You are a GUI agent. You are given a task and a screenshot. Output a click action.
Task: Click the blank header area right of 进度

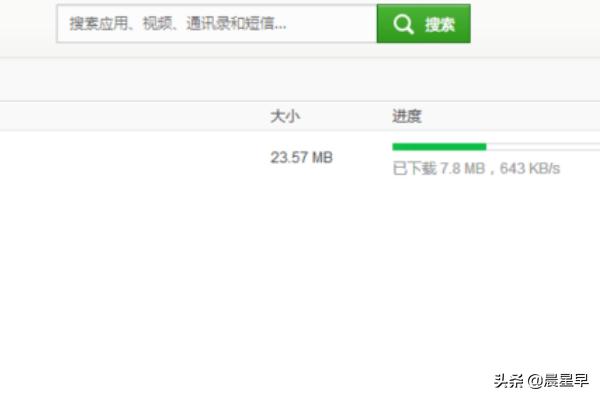point(513,116)
